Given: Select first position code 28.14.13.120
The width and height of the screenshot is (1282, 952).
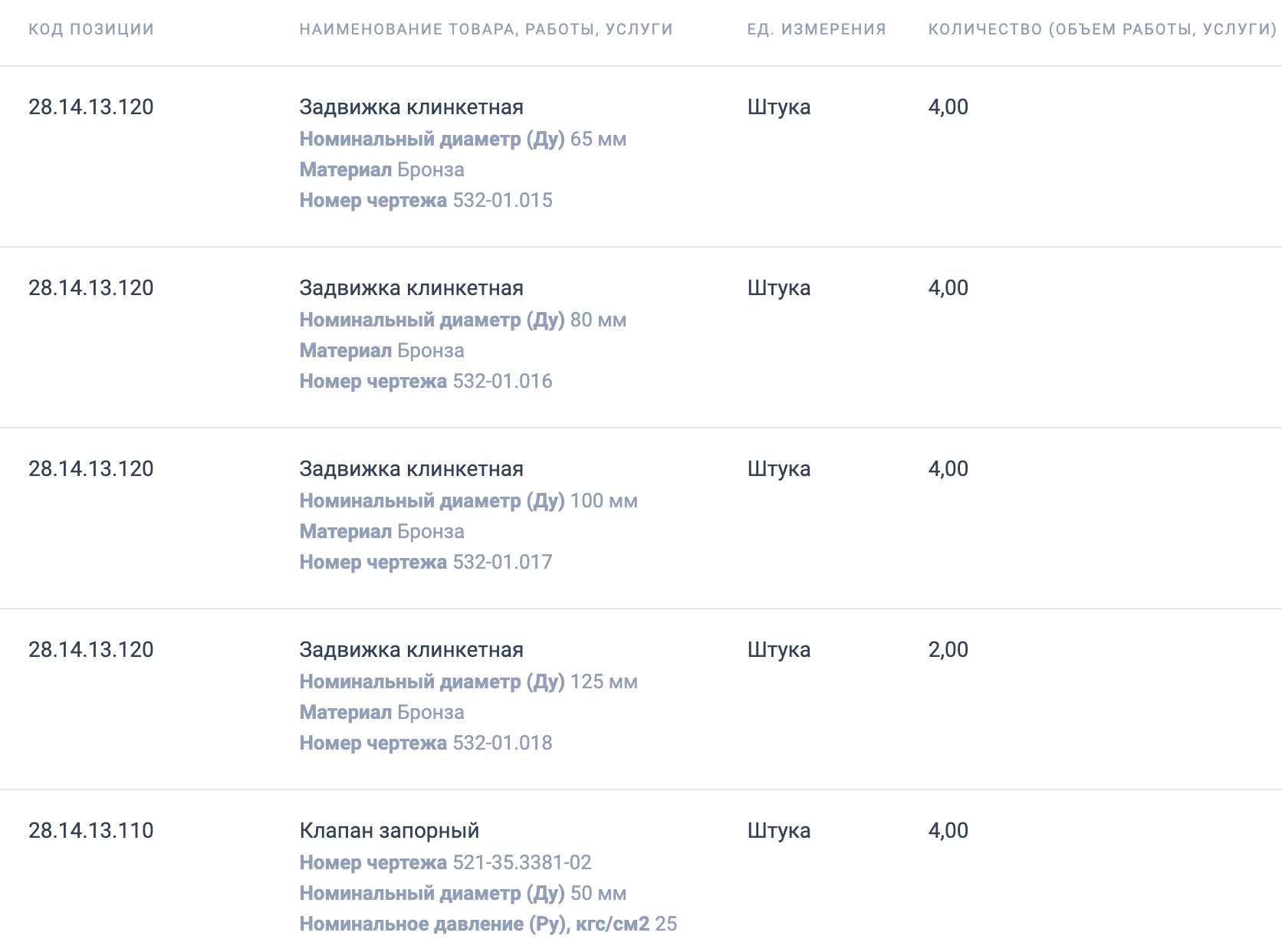Looking at the screenshot, I should pyautogui.click(x=90, y=107).
